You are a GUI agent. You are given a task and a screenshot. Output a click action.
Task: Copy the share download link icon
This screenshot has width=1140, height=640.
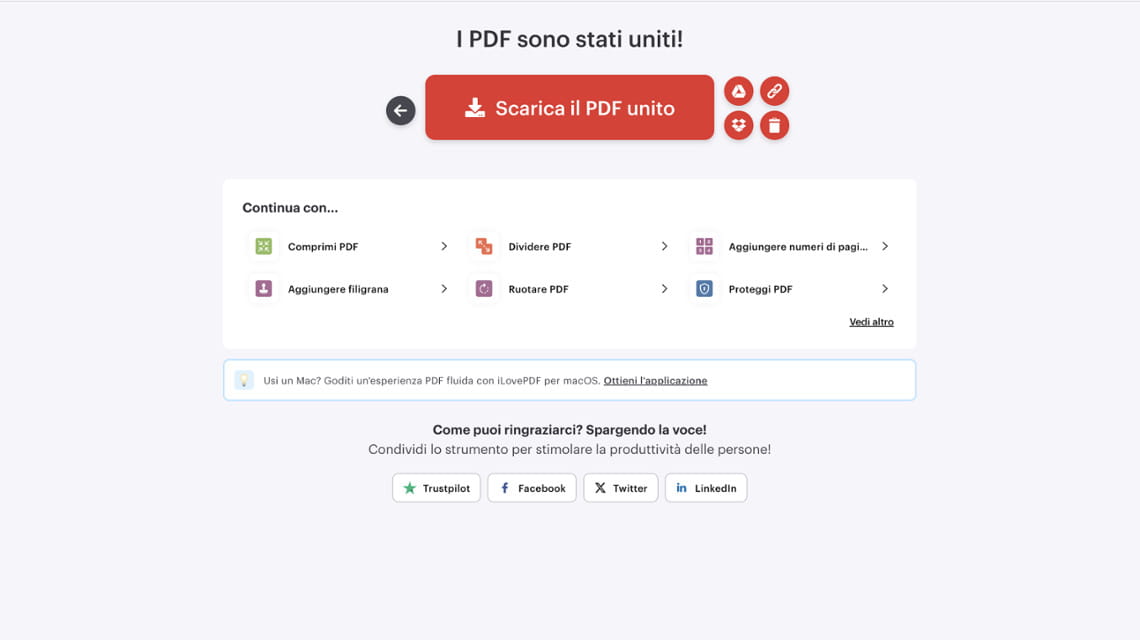pos(774,91)
